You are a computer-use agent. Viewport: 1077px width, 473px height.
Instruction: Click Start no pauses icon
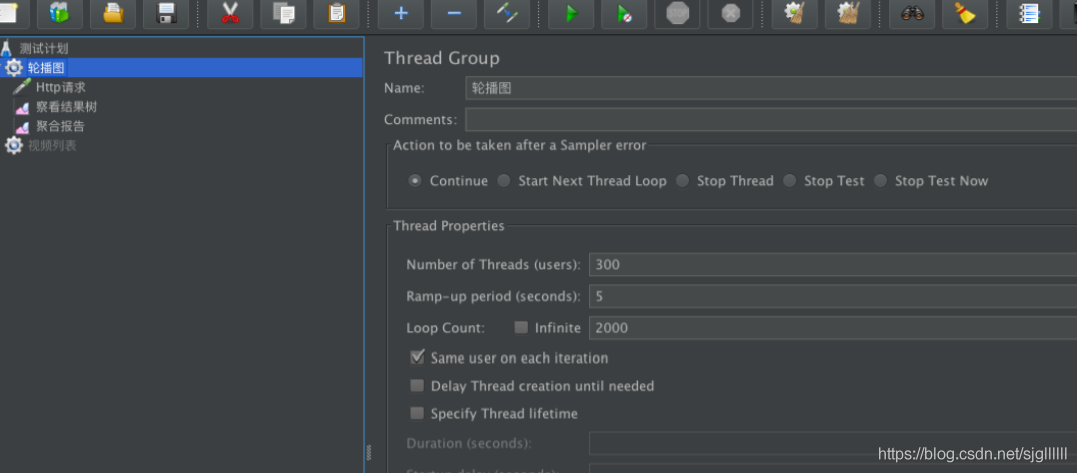[x=624, y=13]
